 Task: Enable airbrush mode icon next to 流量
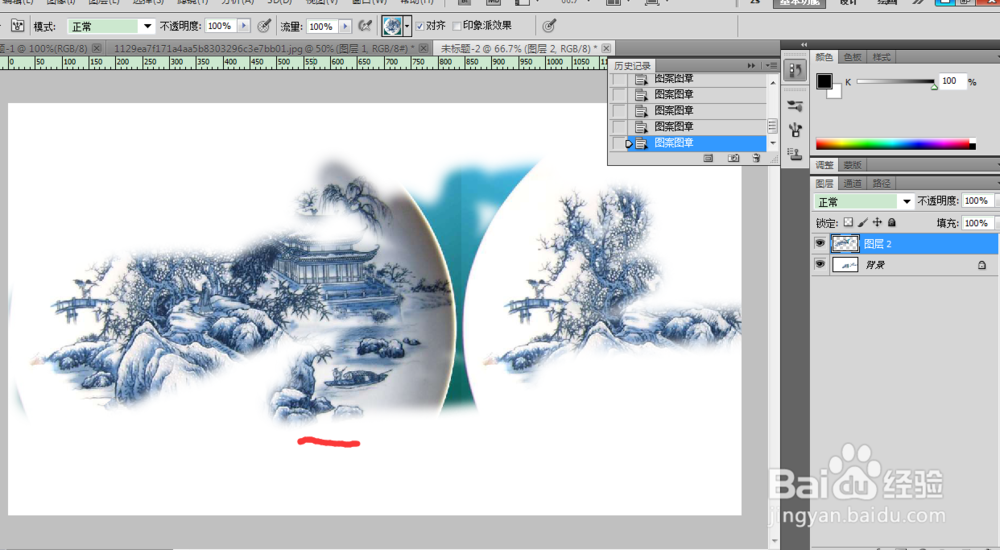coord(365,26)
